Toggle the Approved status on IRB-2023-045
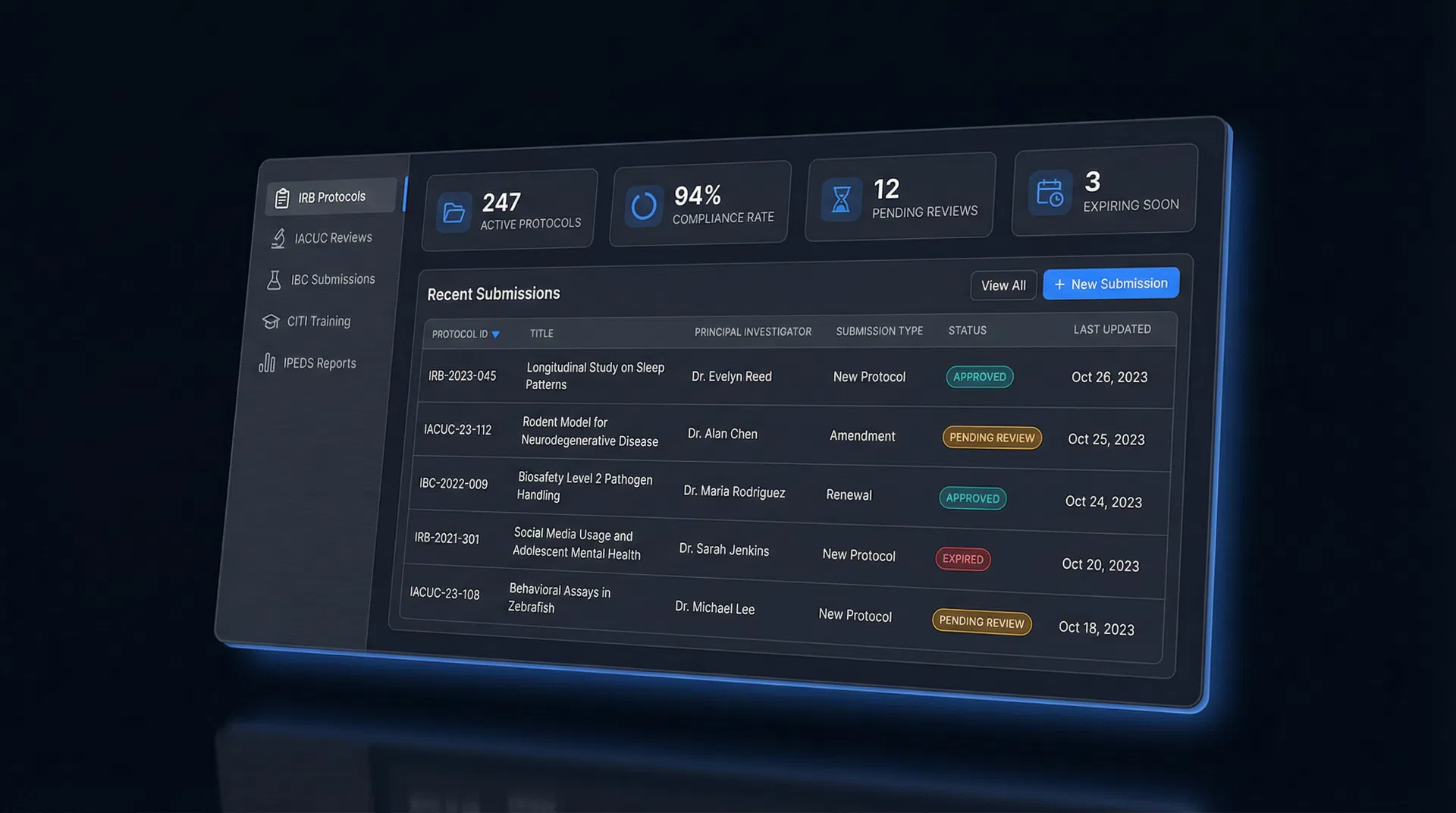Screen dimensions: 1456x813 tap(979, 376)
